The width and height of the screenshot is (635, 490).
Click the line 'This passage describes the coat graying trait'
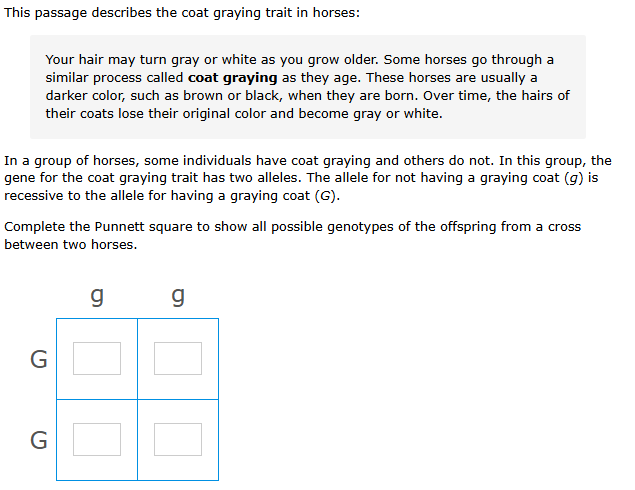pyautogui.click(x=182, y=13)
